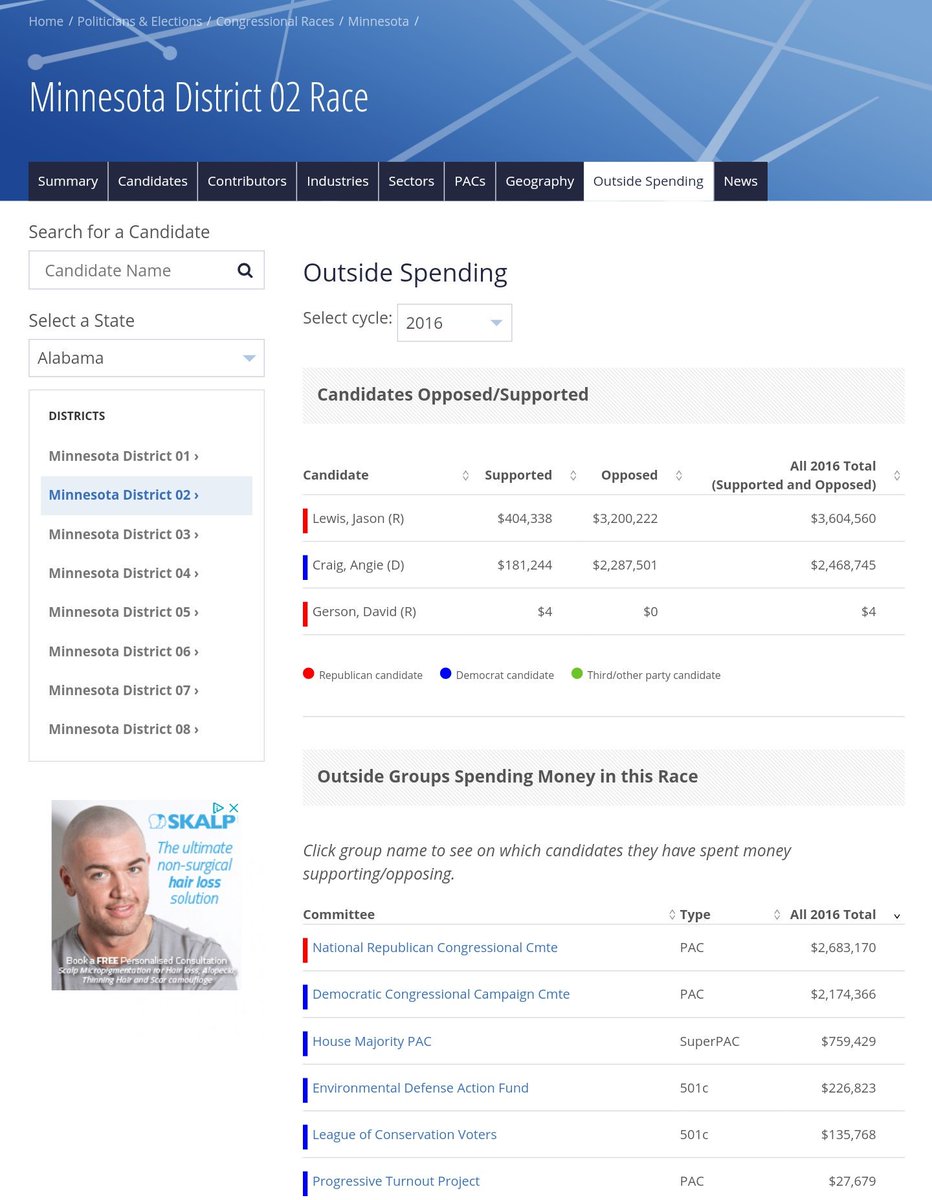Sort committees by Committee column arrows
The image size is (932, 1200).
click(672, 915)
